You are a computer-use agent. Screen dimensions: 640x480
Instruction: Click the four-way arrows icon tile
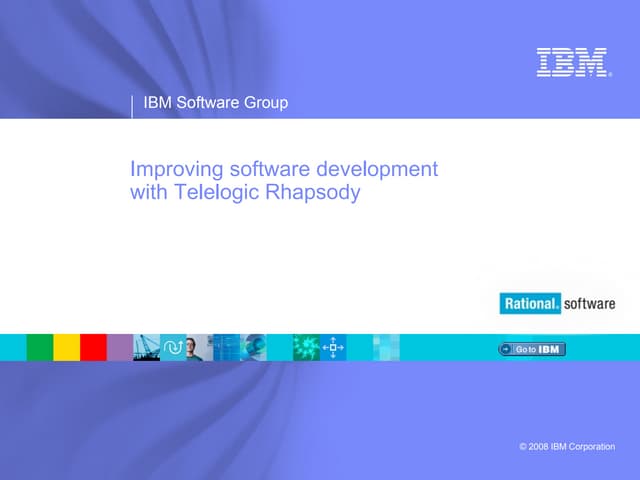click(x=333, y=347)
